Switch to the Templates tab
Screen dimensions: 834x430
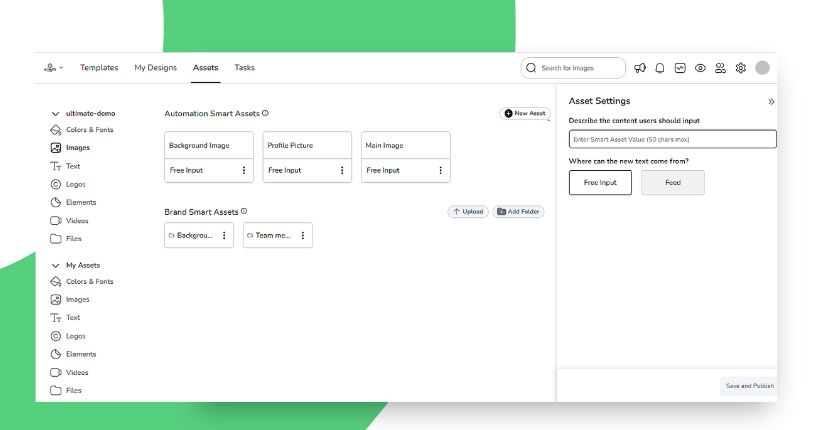[x=99, y=68]
